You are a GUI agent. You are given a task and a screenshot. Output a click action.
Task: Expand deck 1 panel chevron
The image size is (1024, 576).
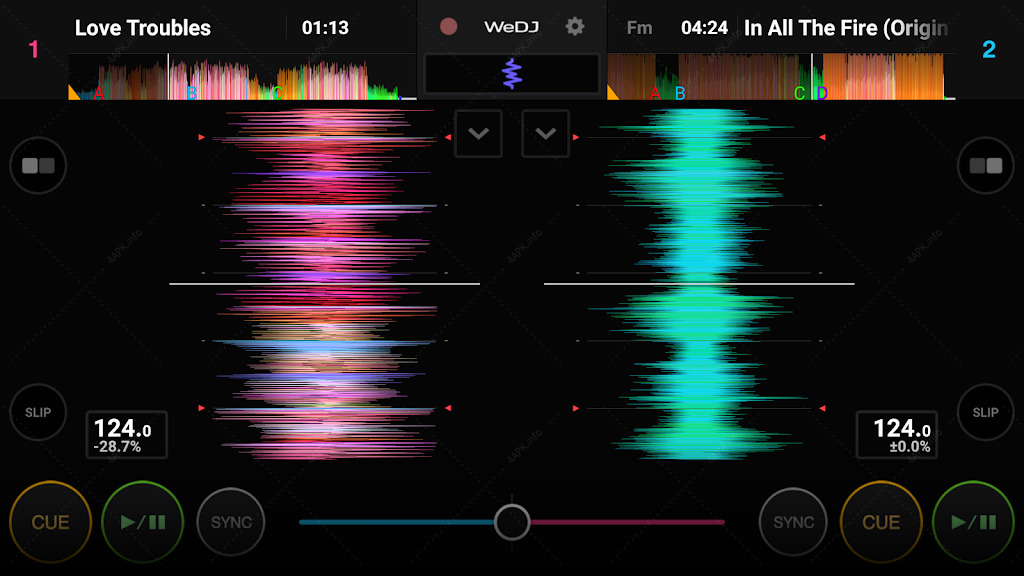pyautogui.click(x=478, y=134)
